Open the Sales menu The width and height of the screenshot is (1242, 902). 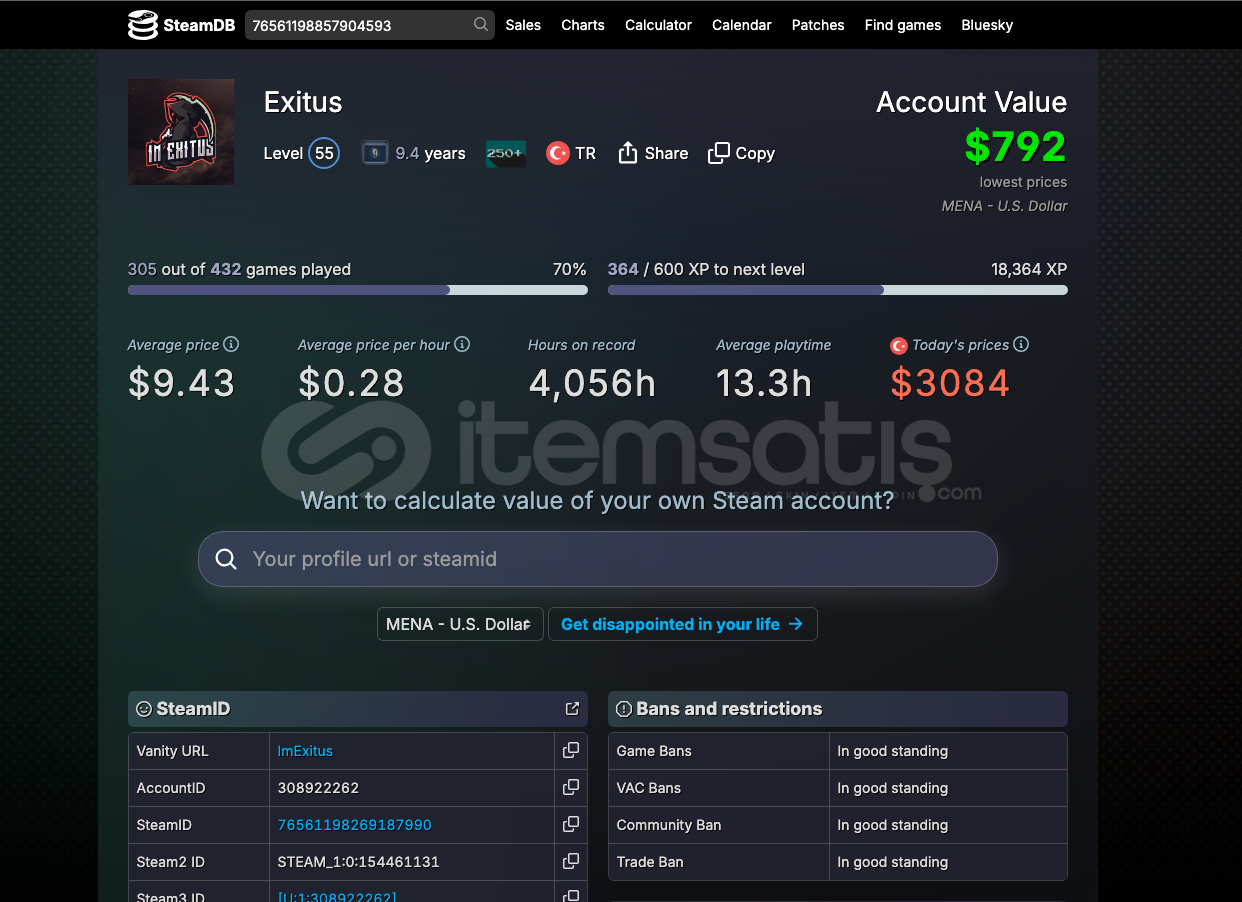[523, 25]
